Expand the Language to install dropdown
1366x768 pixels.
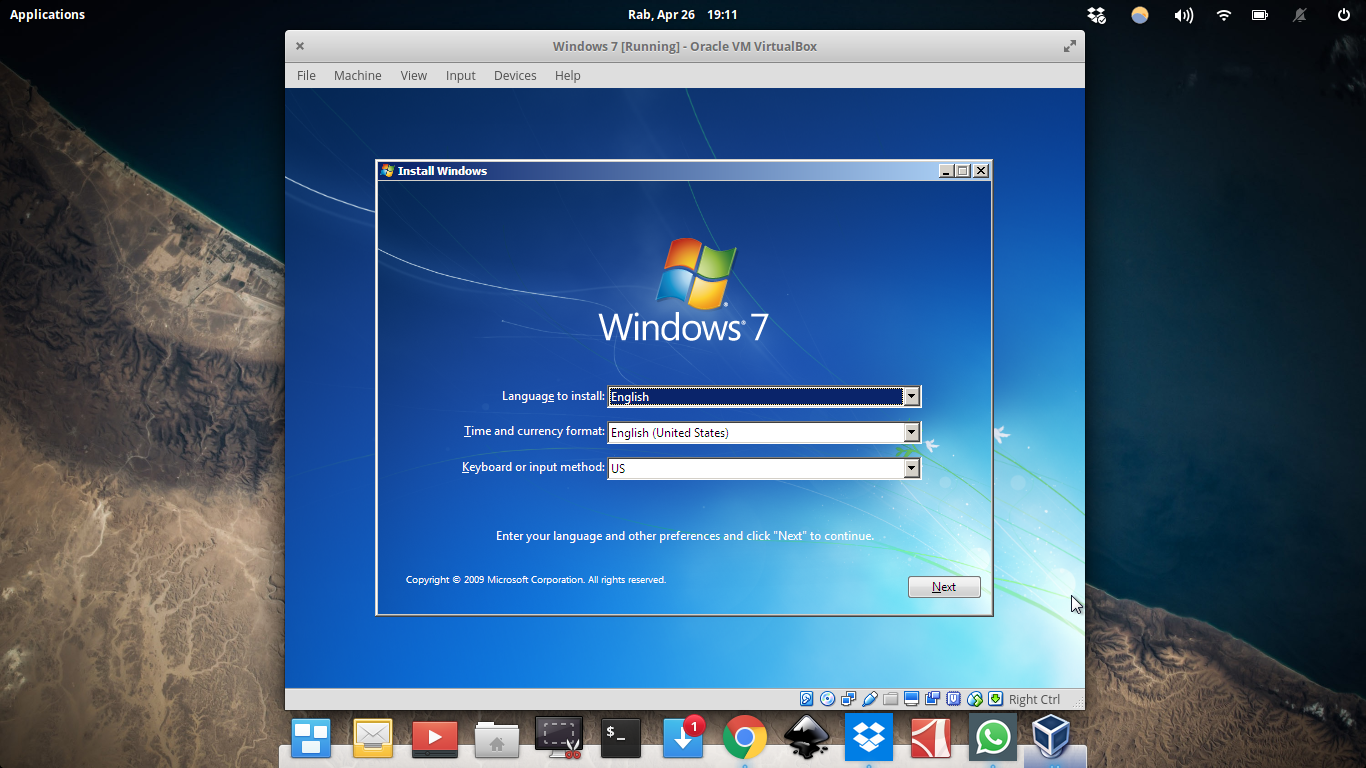click(911, 396)
